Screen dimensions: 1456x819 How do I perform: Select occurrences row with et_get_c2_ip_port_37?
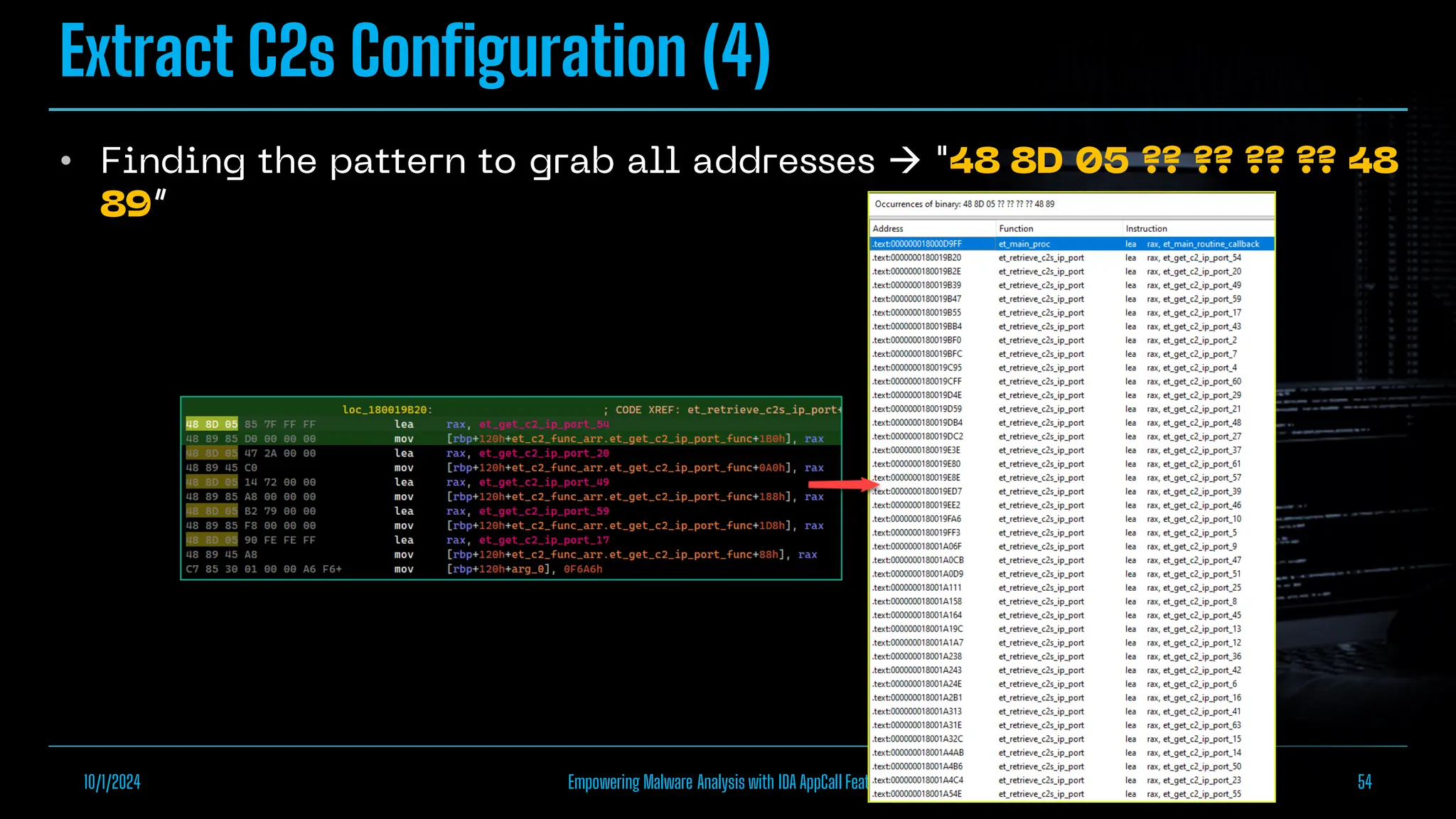(x=1072, y=450)
